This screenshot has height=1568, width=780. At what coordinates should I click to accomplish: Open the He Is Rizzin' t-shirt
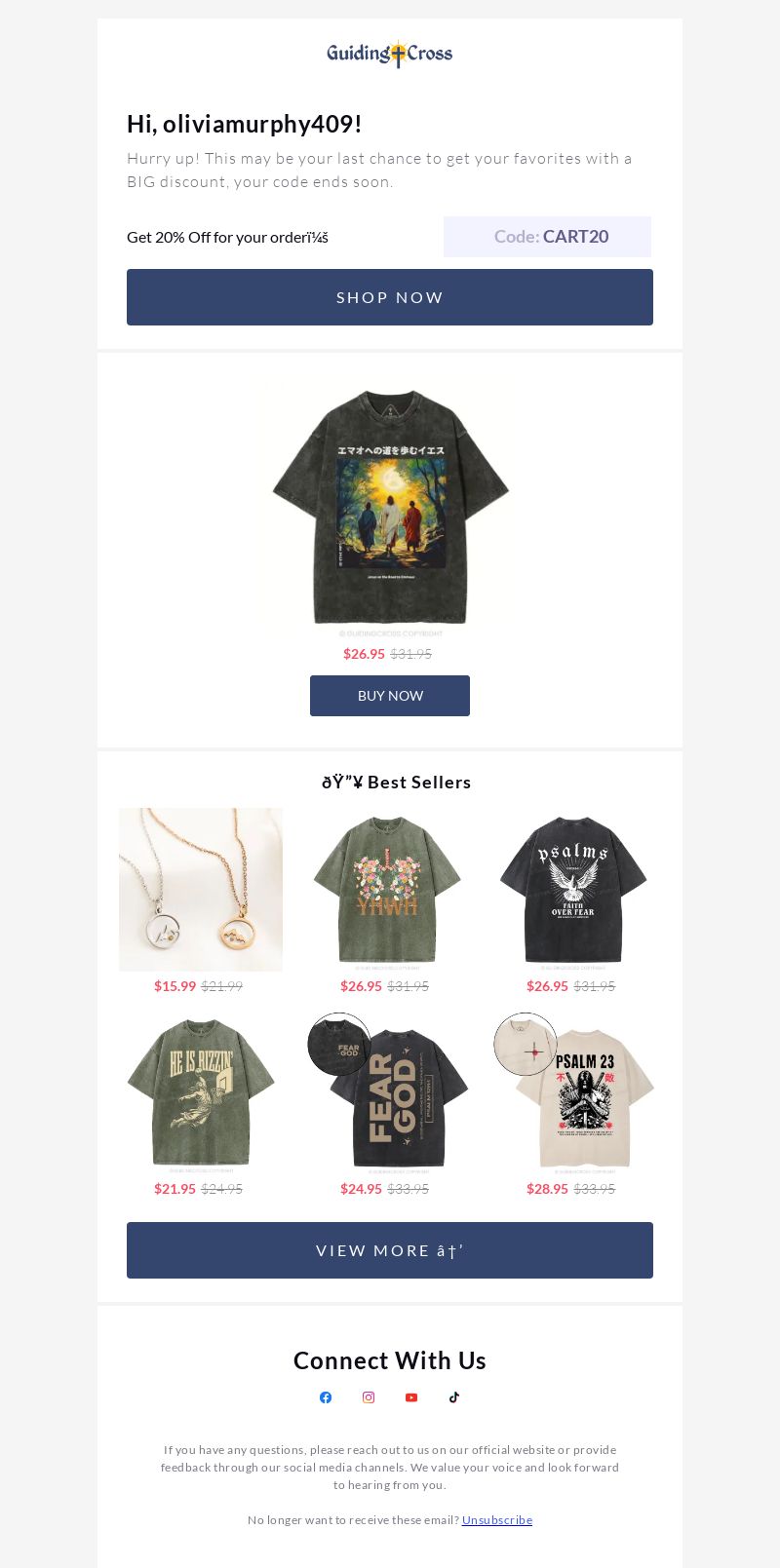point(201,1092)
